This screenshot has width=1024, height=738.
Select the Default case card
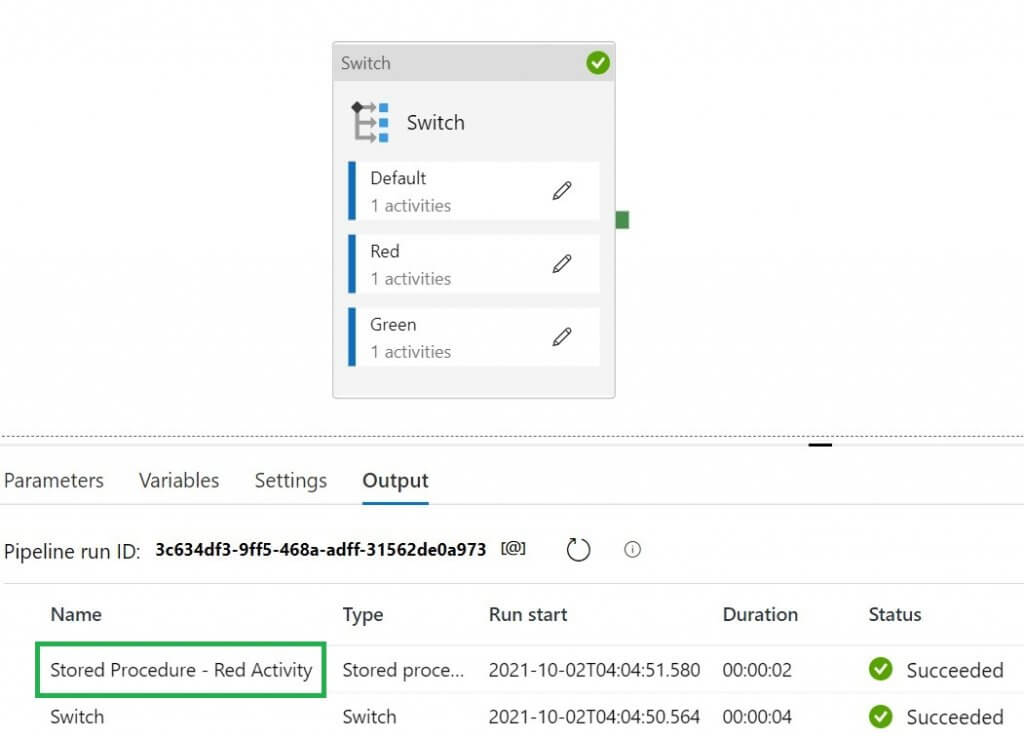point(474,191)
